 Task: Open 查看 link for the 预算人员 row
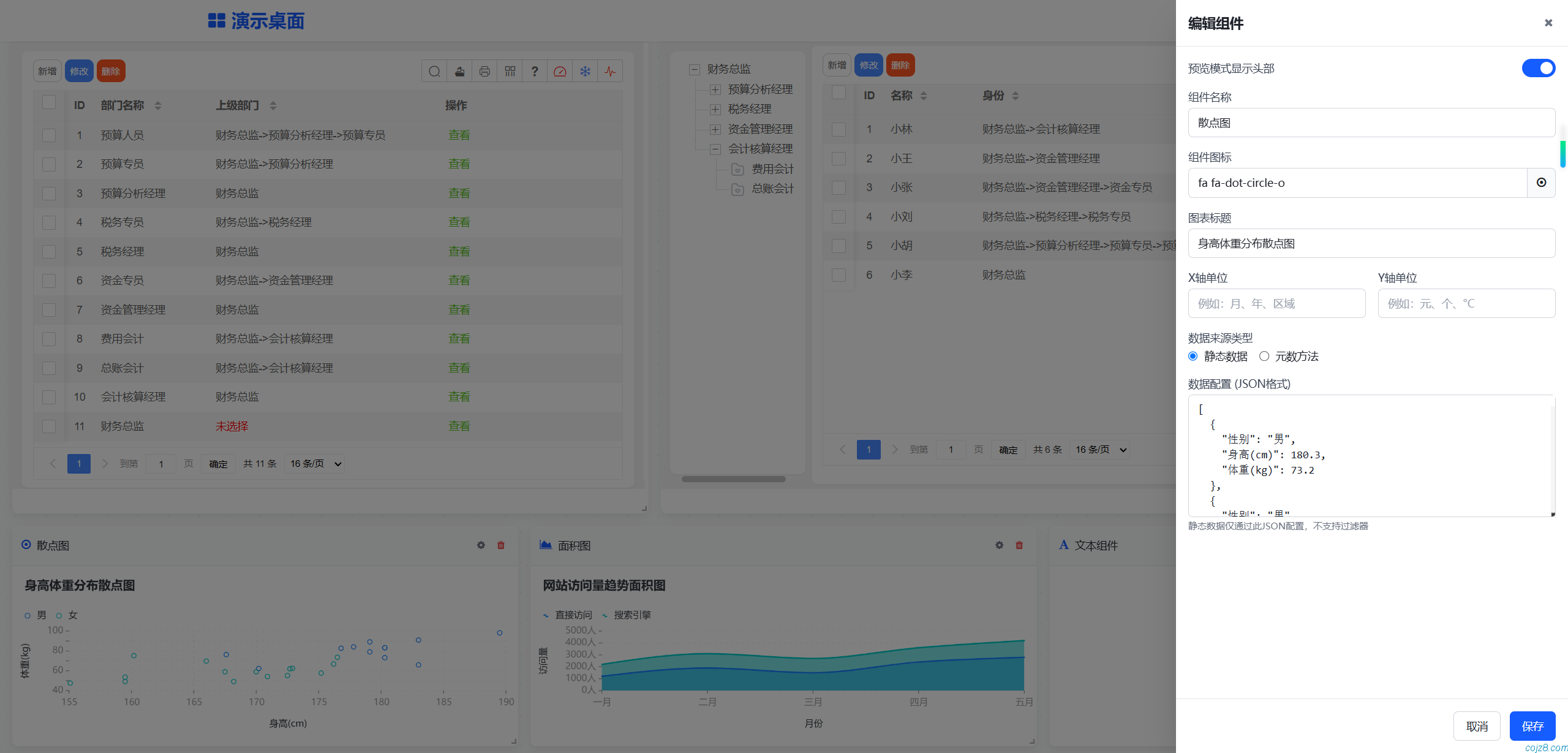(x=459, y=135)
